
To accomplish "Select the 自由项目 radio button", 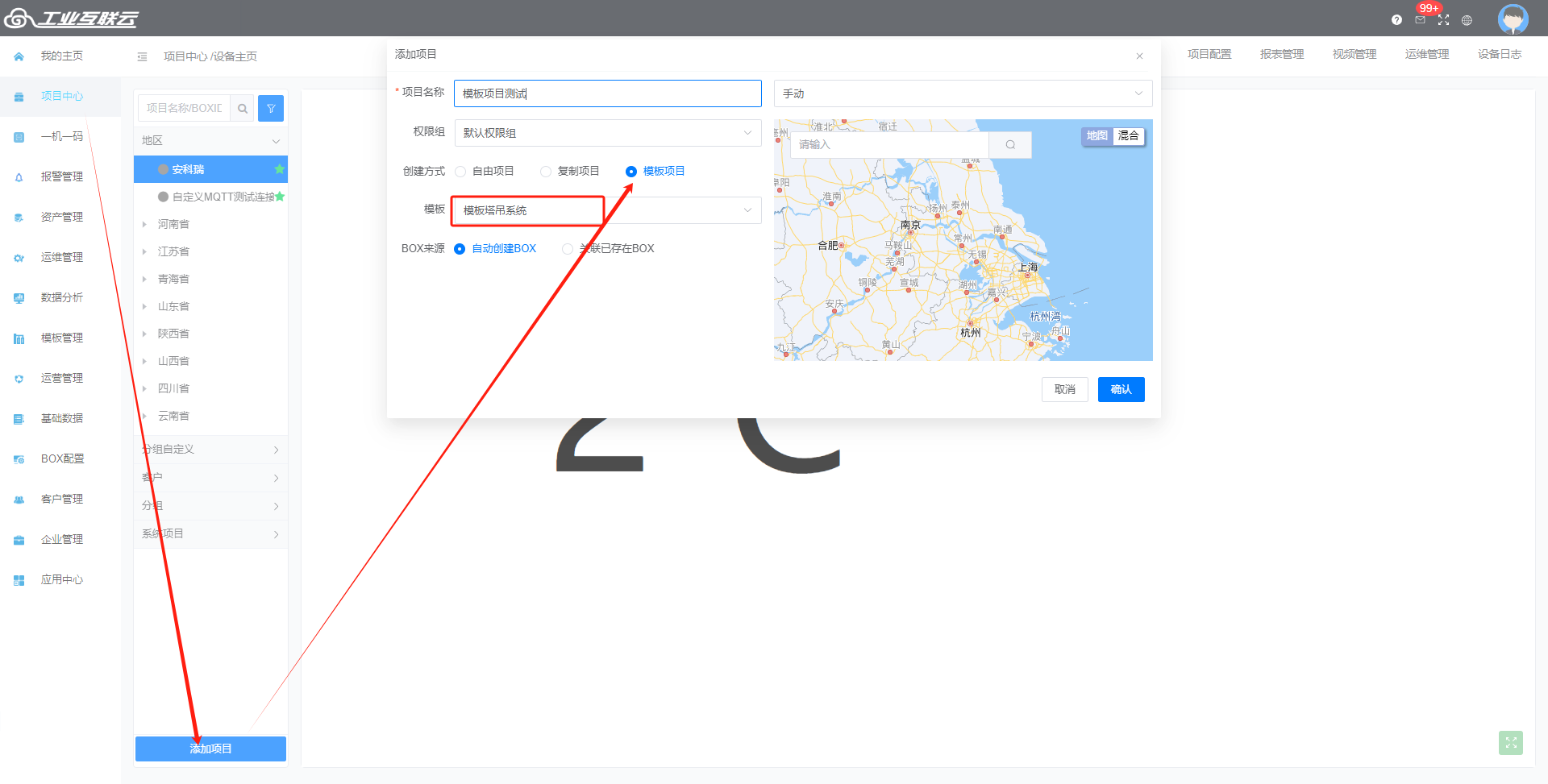I will [x=460, y=172].
